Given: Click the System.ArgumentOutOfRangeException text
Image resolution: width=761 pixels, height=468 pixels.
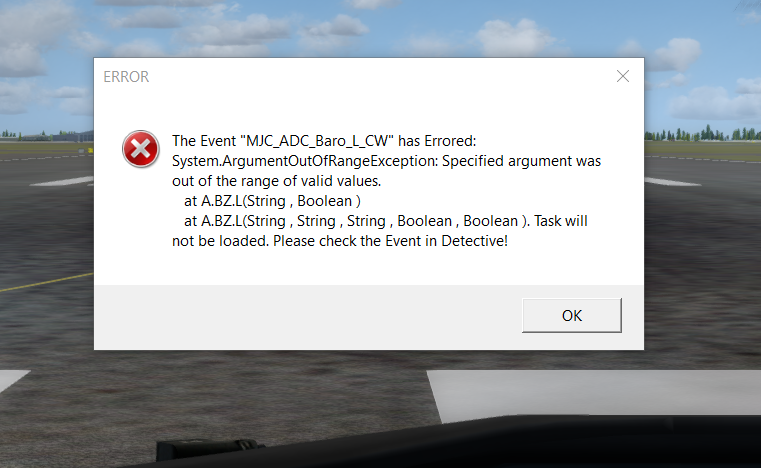Looking at the screenshot, I should click(305, 161).
